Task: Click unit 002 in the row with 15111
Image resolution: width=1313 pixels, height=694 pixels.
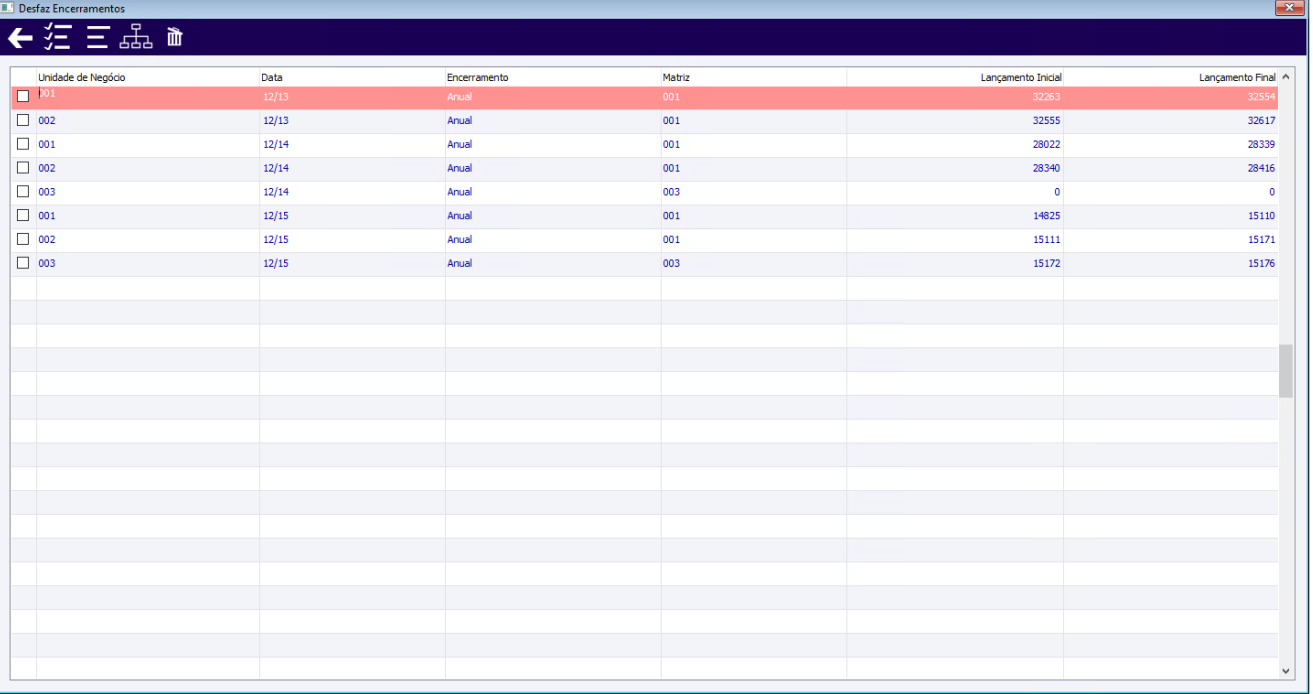Action: point(148,240)
